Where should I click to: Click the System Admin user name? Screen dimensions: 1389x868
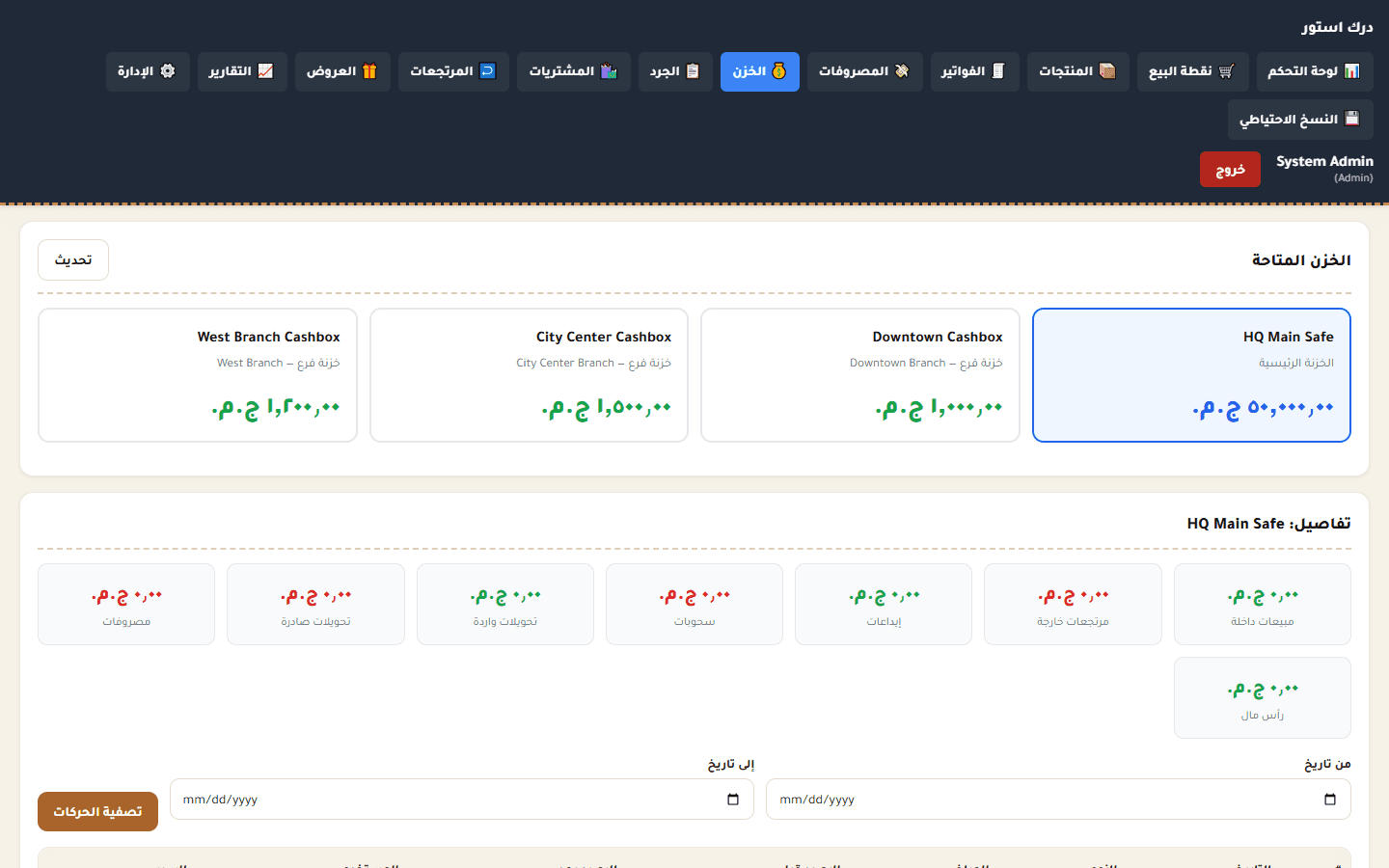[1324, 161]
